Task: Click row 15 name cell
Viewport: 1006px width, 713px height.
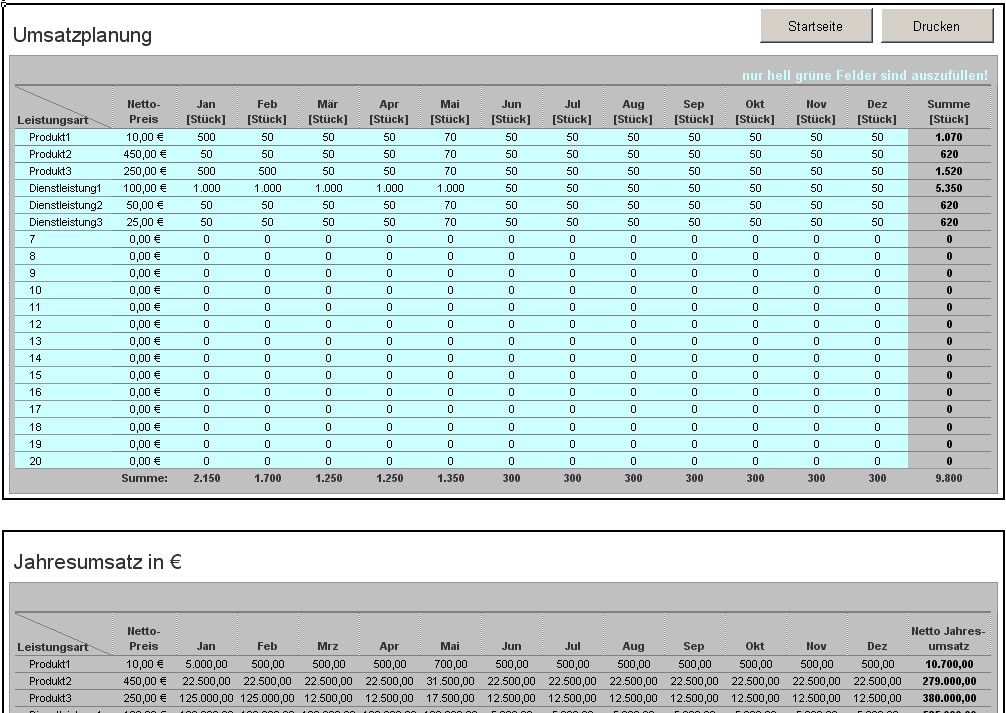Action: [64, 375]
